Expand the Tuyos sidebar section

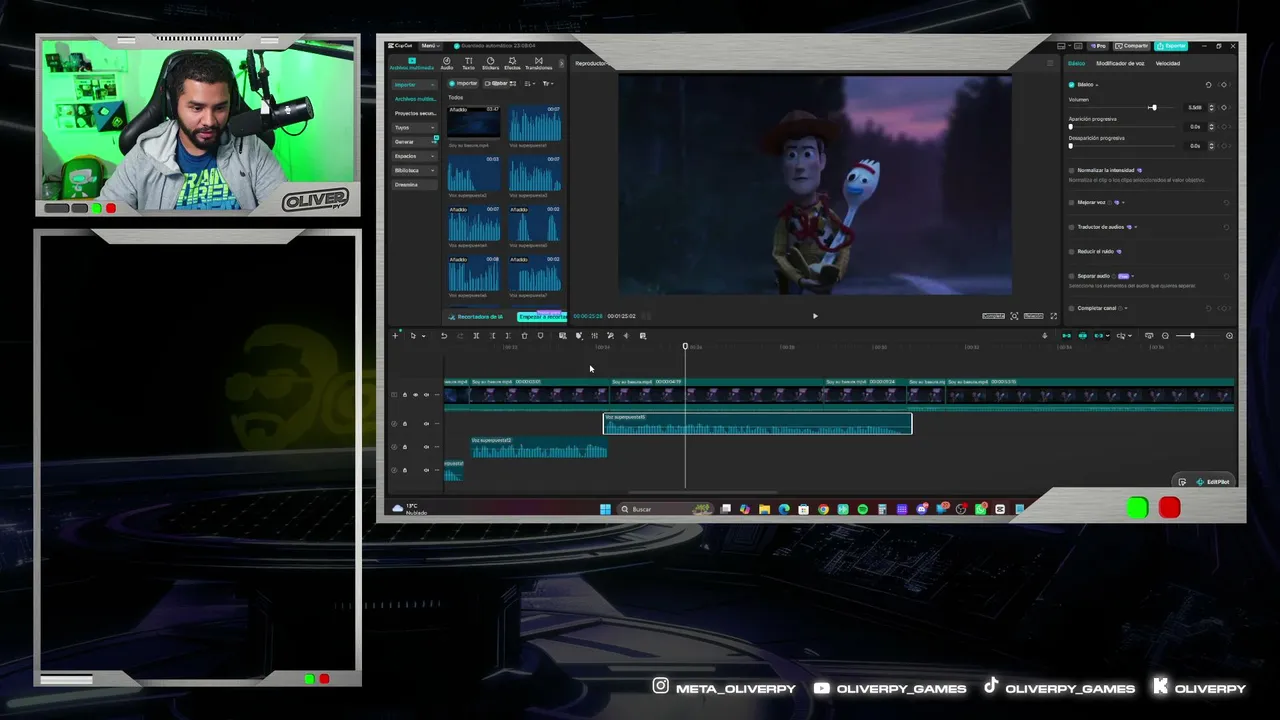click(x=432, y=128)
